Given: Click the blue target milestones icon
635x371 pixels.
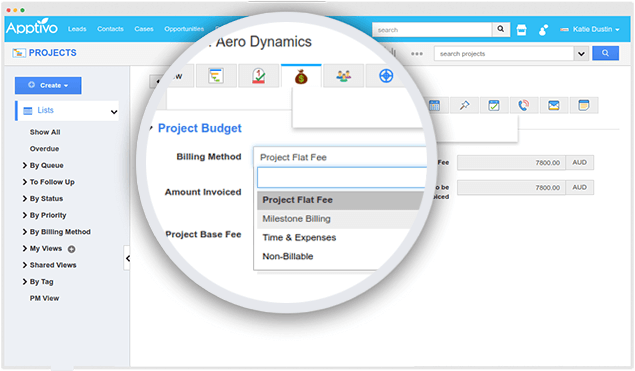Looking at the screenshot, I should [x=386, y=76].
